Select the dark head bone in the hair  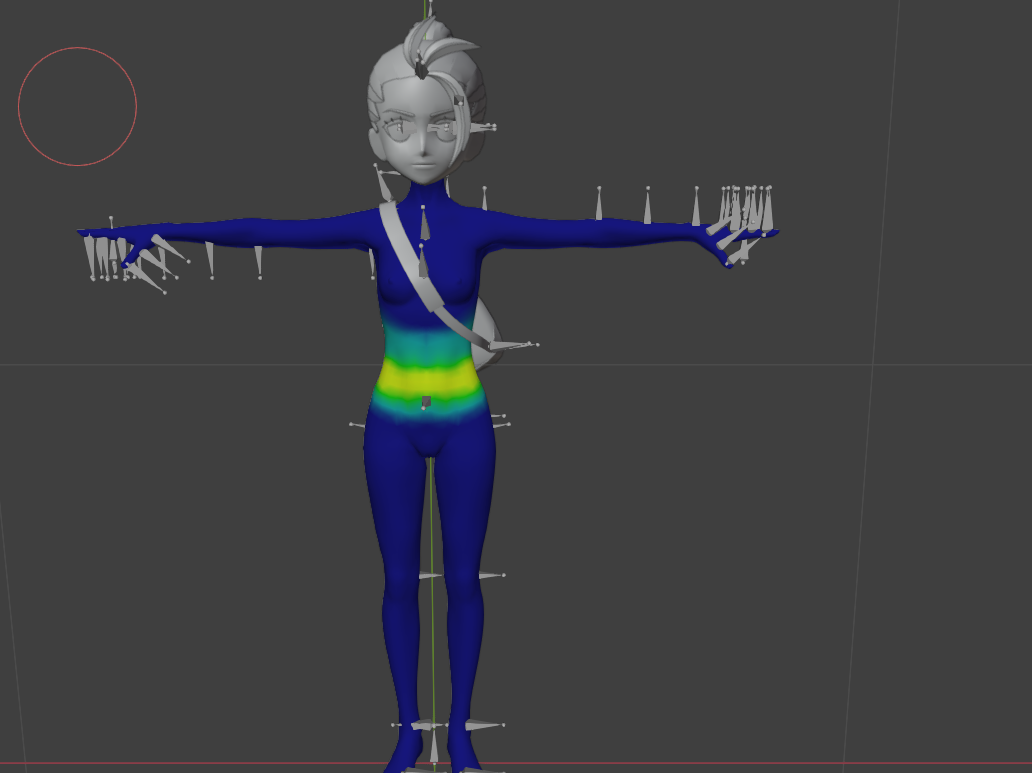pyautogui.click(x=421, y=68)
